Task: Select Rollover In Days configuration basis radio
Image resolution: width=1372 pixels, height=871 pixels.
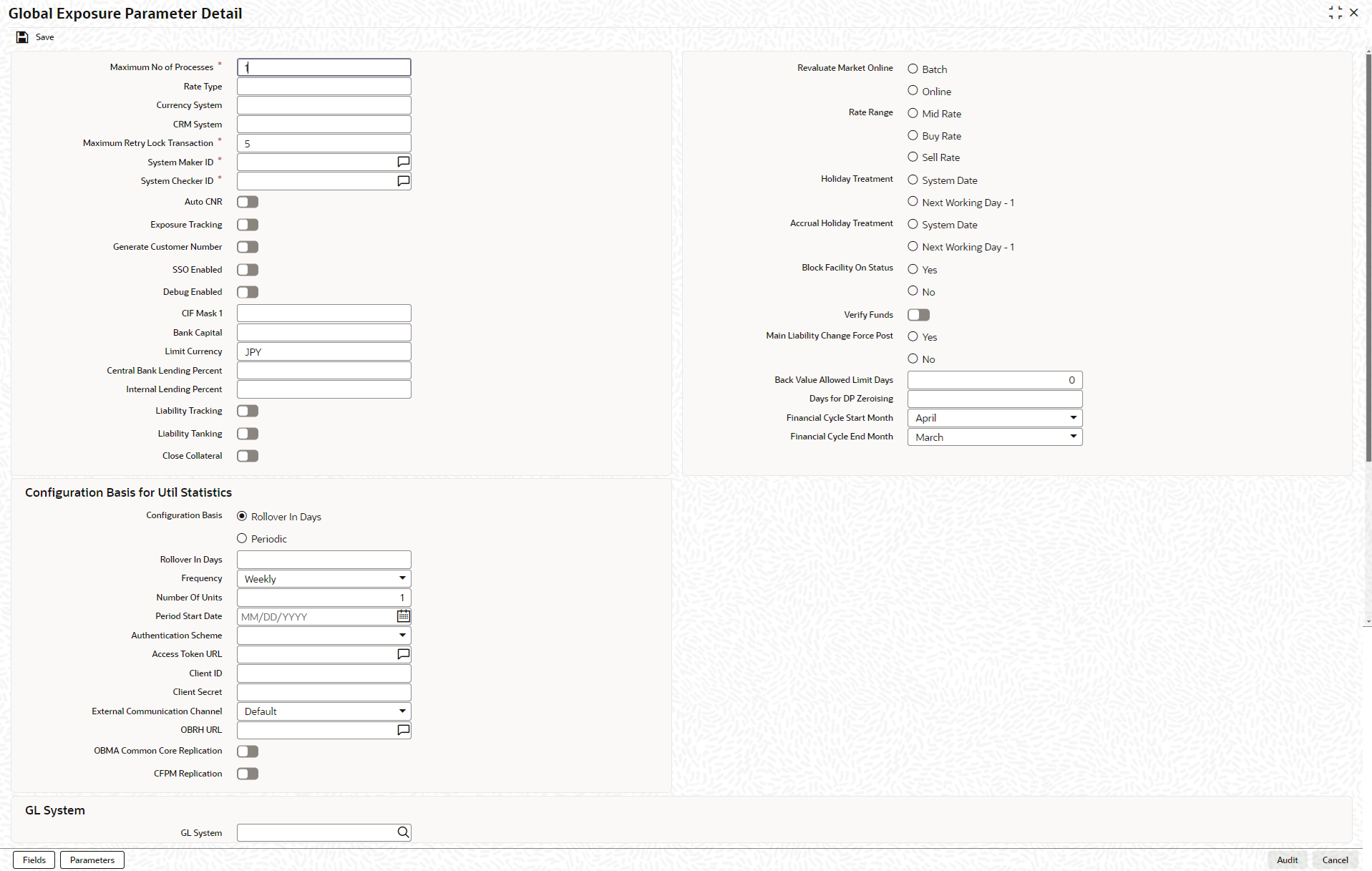Action: (x=242, y=516)
